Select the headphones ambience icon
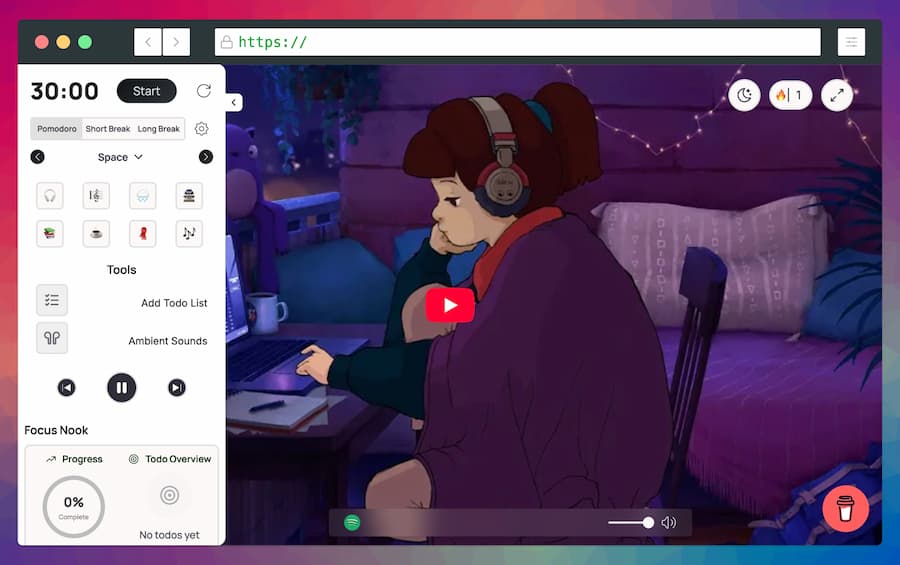The width and height of the screenshot is (900, 565). tap(50, 196)
